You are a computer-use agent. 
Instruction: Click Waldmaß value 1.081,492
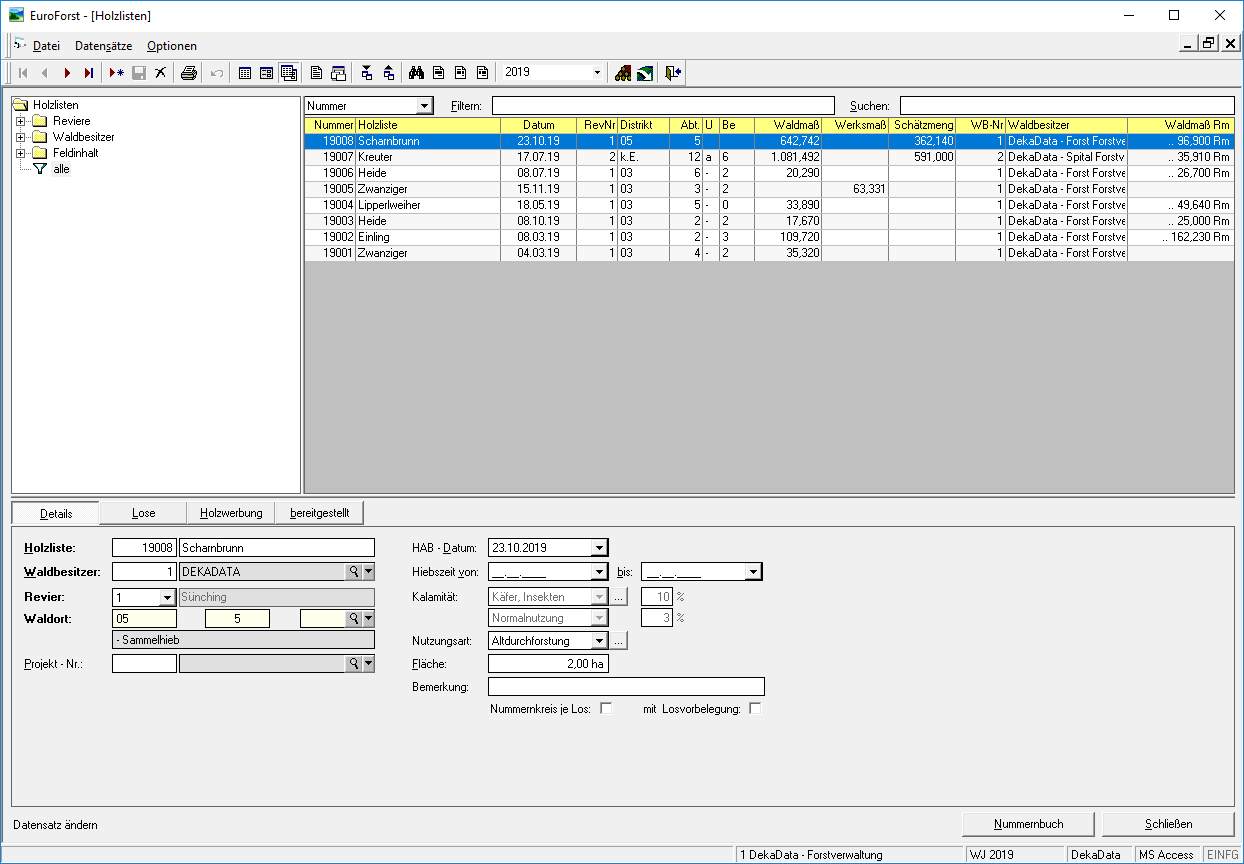[x=795, y=157]
